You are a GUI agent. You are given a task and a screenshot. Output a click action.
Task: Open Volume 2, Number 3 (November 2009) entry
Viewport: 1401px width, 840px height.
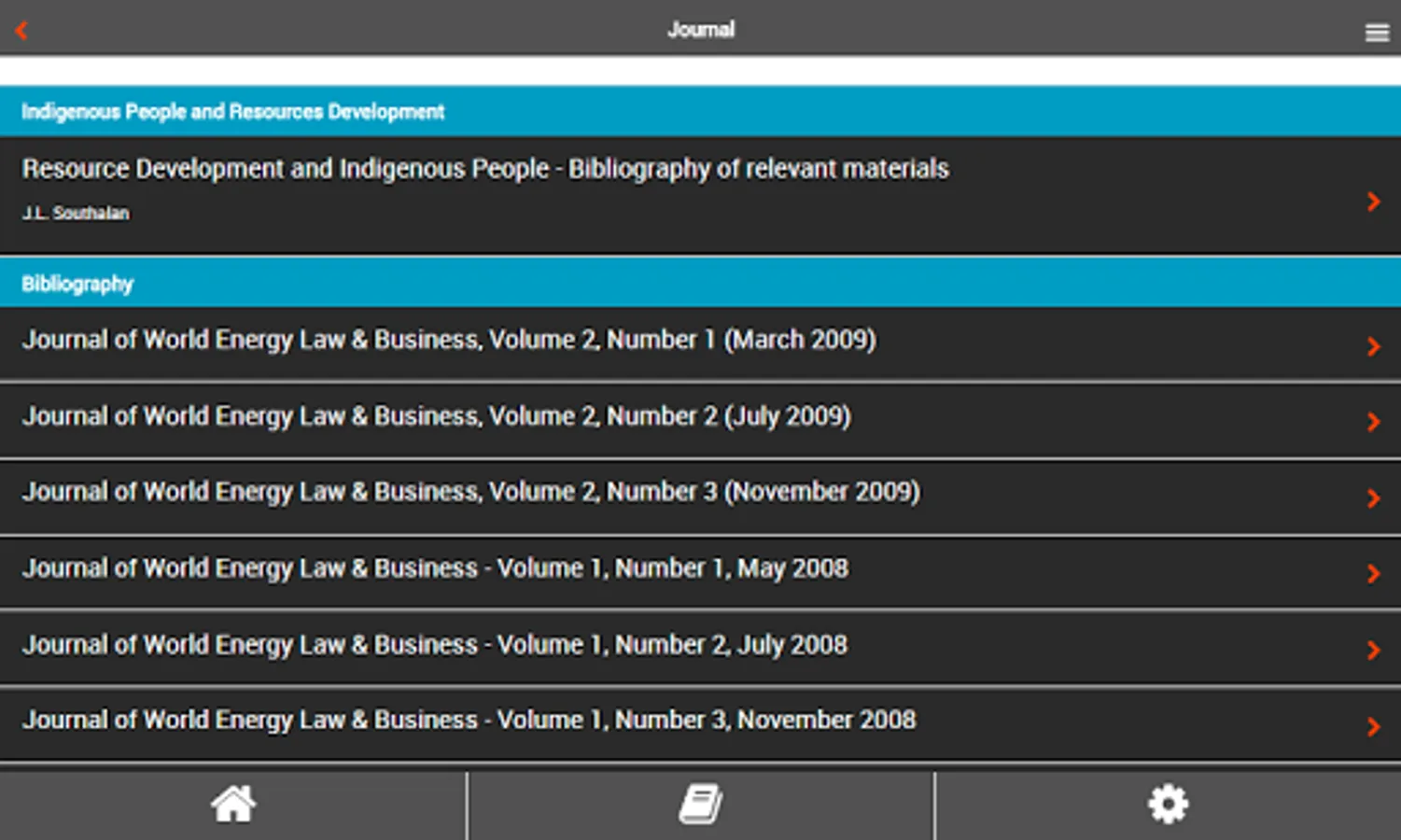tap(700, 496)
